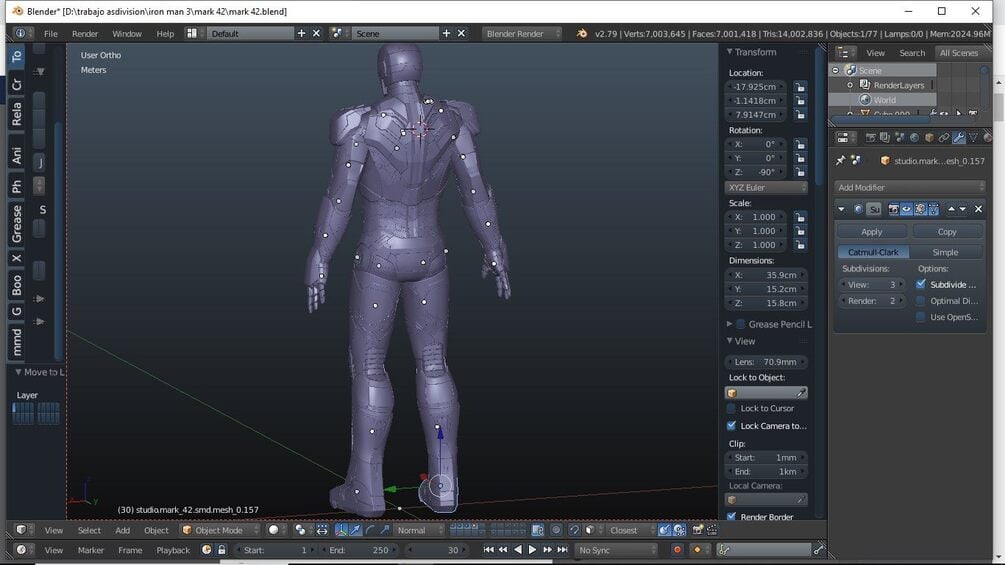
Task: Click the OpenGL render image icon
Action: pos(698,530)
